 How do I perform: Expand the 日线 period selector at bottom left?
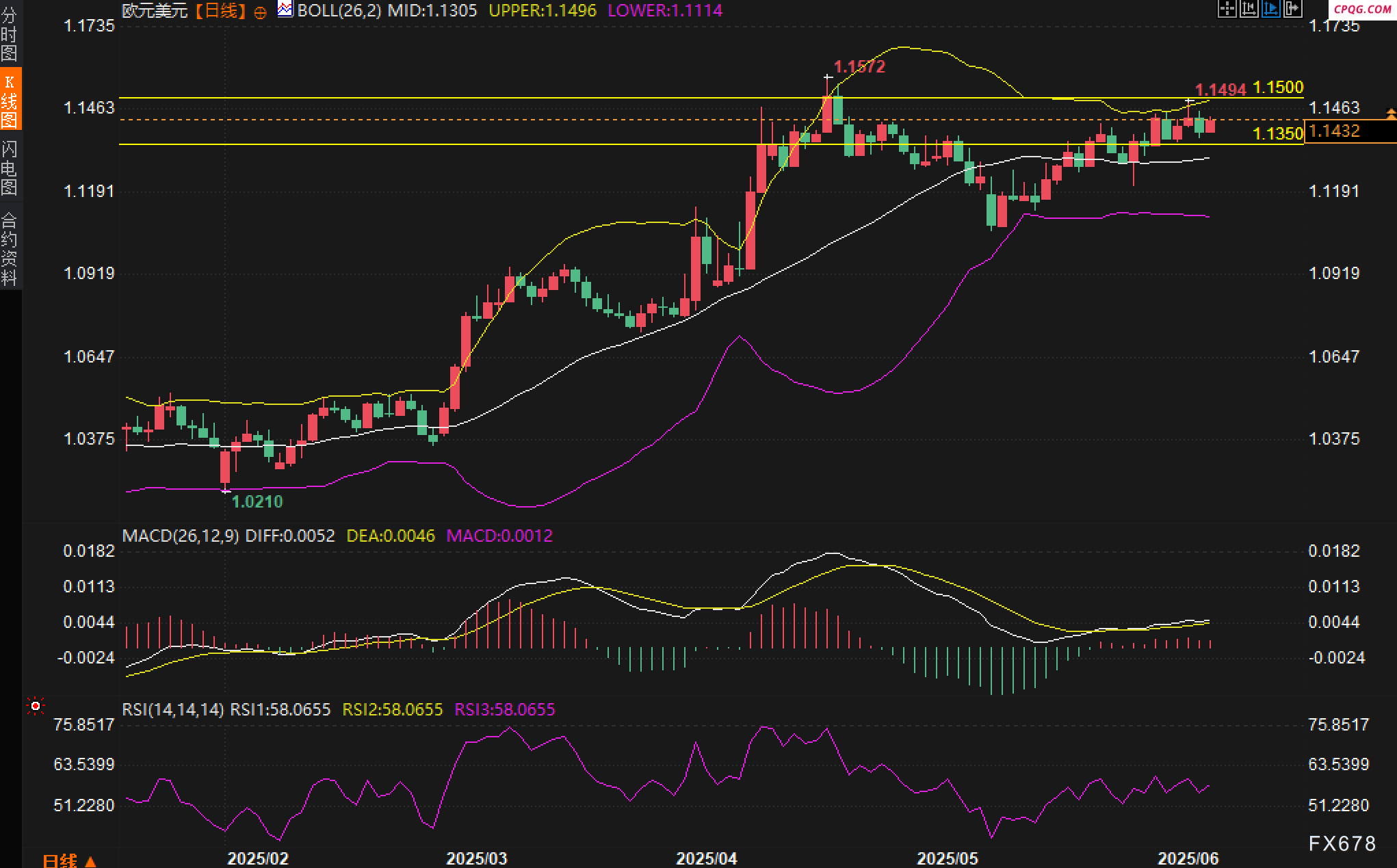(70, 860)
